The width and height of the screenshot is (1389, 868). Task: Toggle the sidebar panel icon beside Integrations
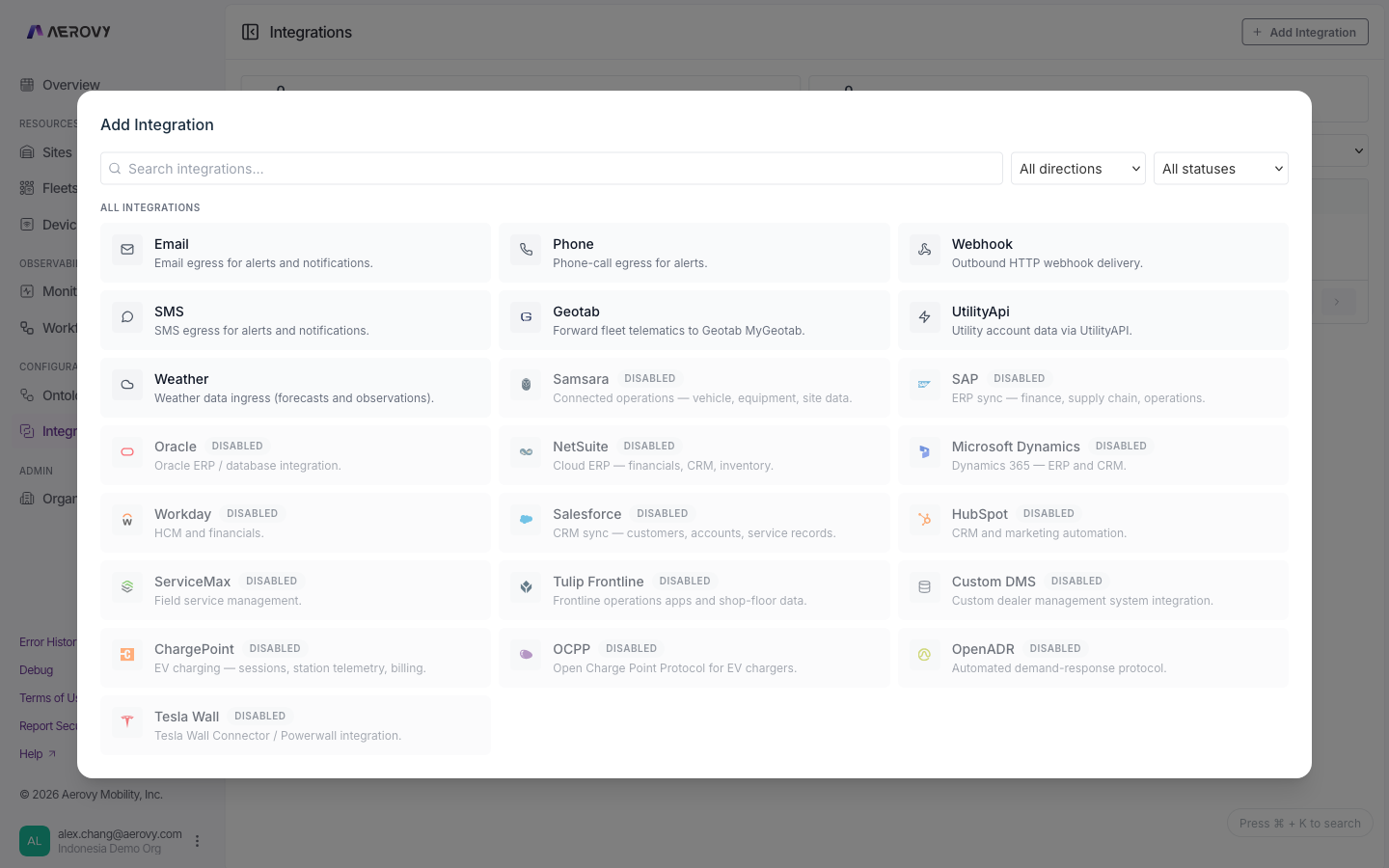point(251,32)
